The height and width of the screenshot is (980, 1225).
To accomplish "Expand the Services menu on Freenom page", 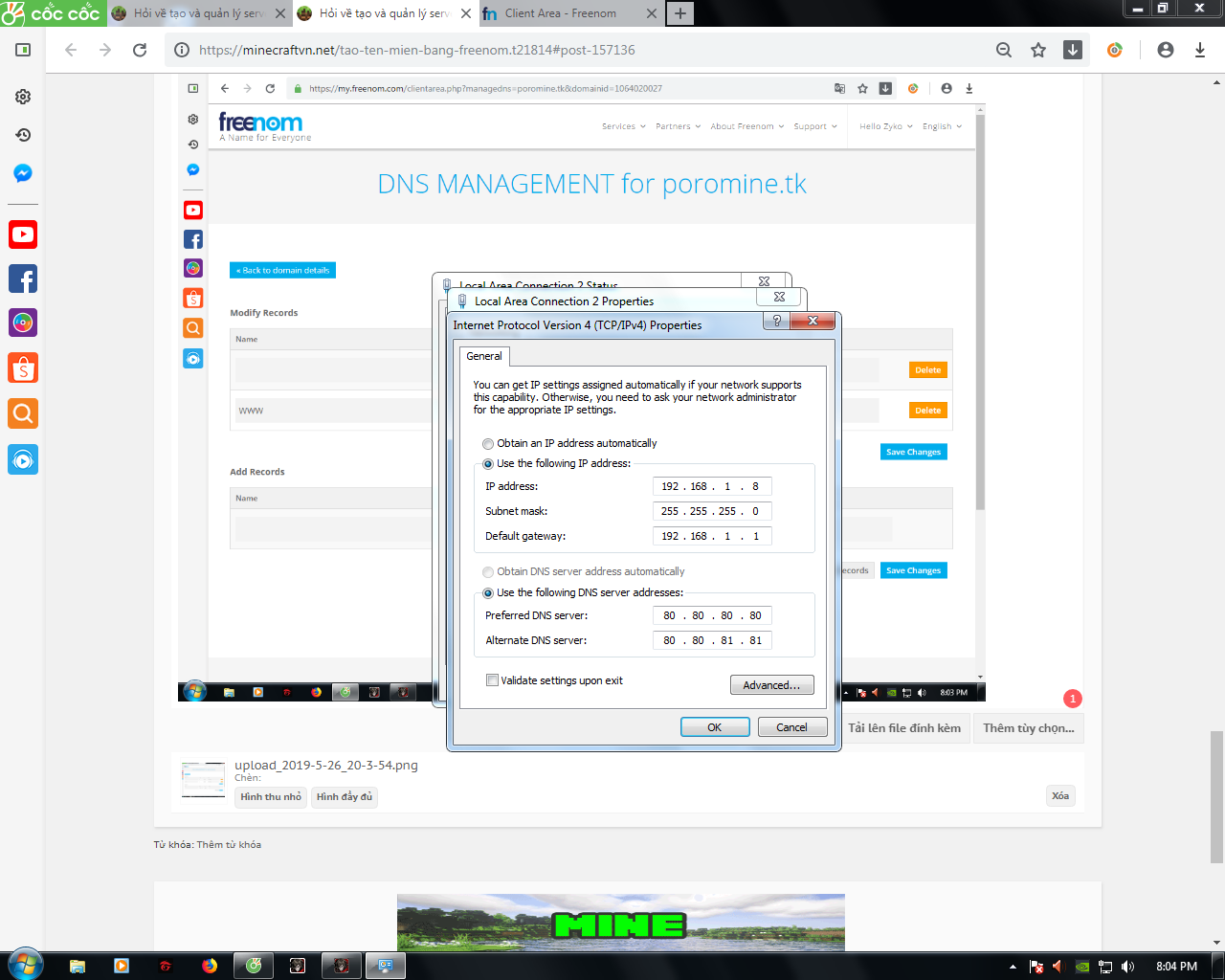I will pos(623,126).
